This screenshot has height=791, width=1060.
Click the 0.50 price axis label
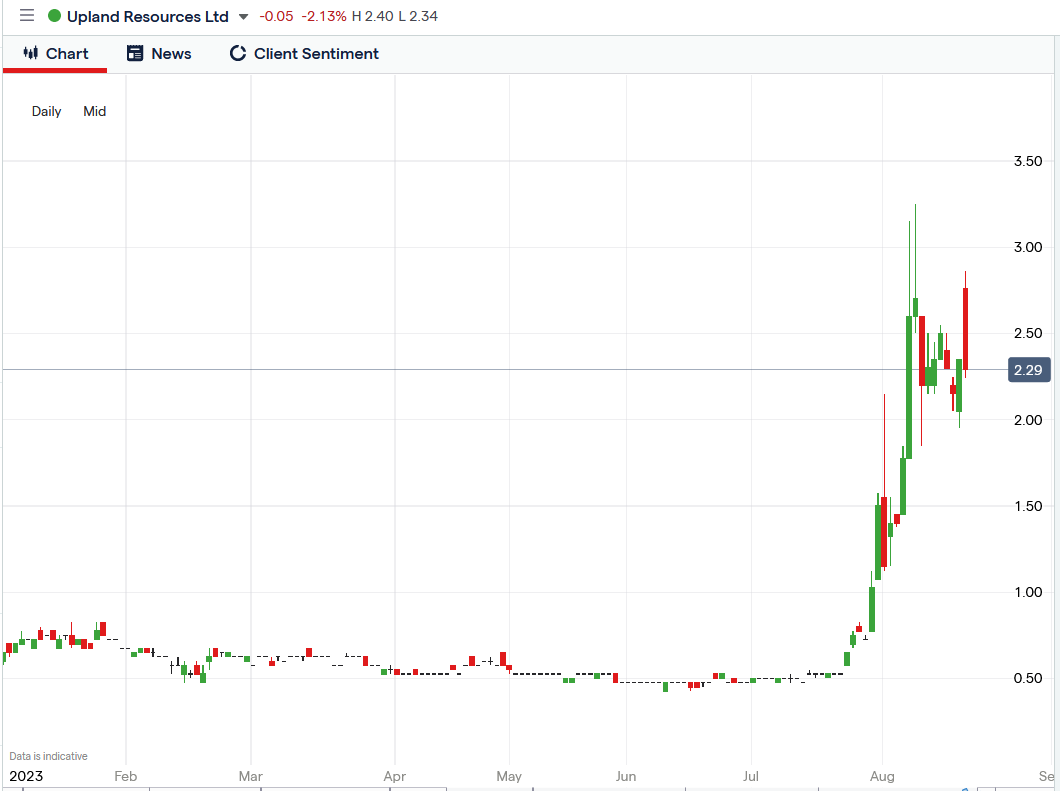1028,678
